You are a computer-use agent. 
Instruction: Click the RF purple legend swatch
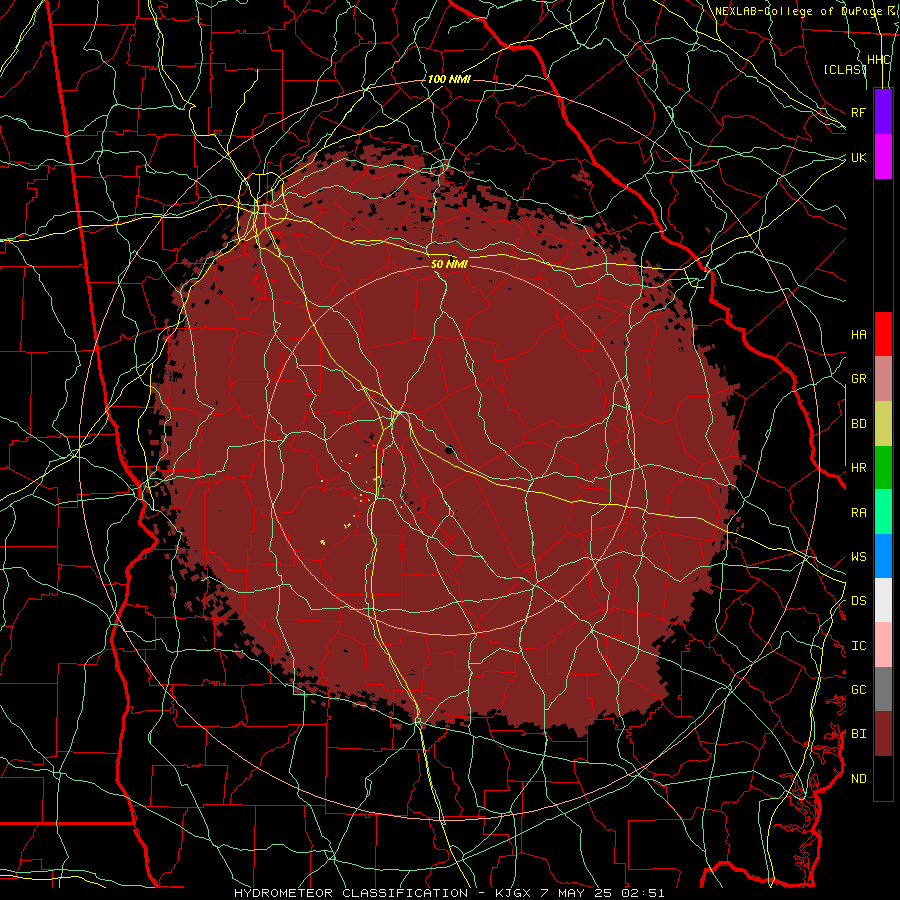[x=883, y=112]
